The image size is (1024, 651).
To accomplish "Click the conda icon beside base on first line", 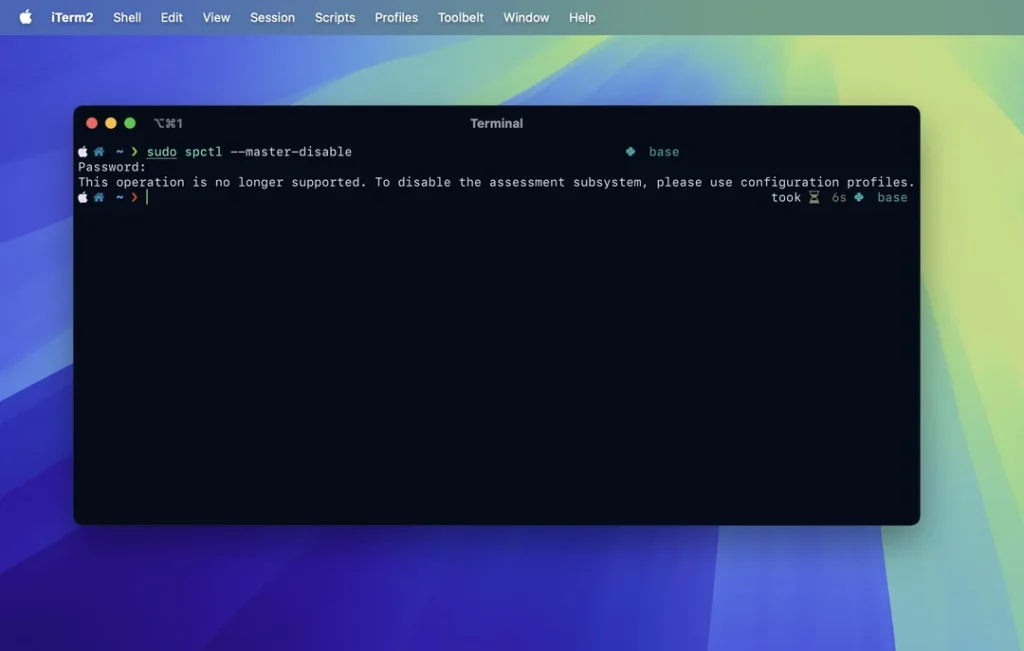I will [630, 151].
